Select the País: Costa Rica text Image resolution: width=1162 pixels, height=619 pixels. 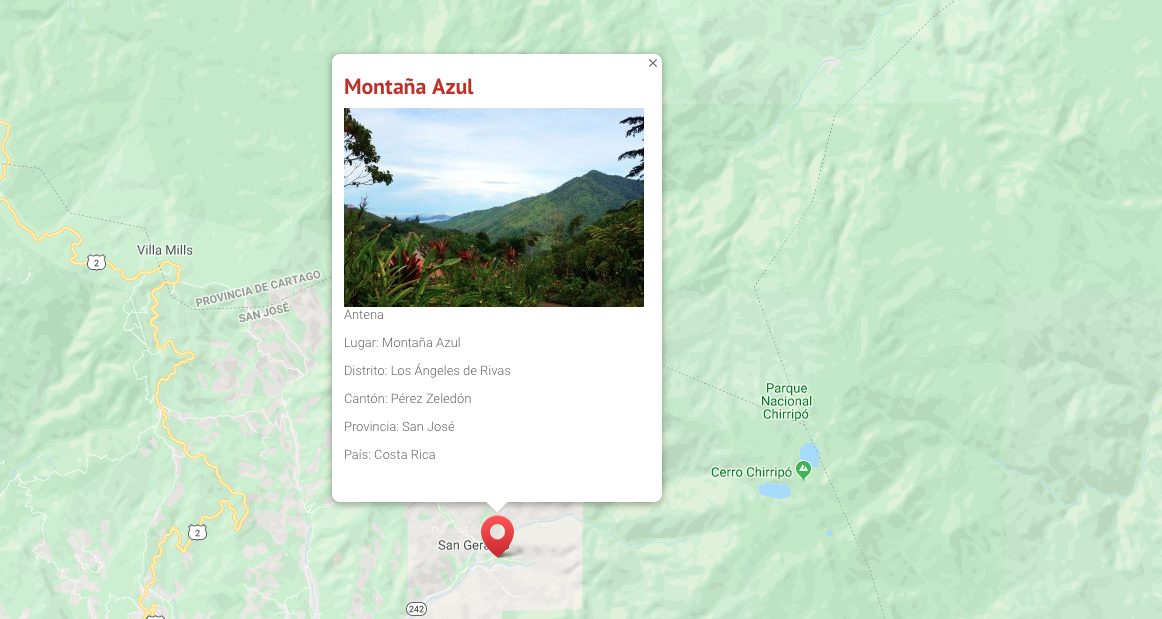(x=390, y=454)
